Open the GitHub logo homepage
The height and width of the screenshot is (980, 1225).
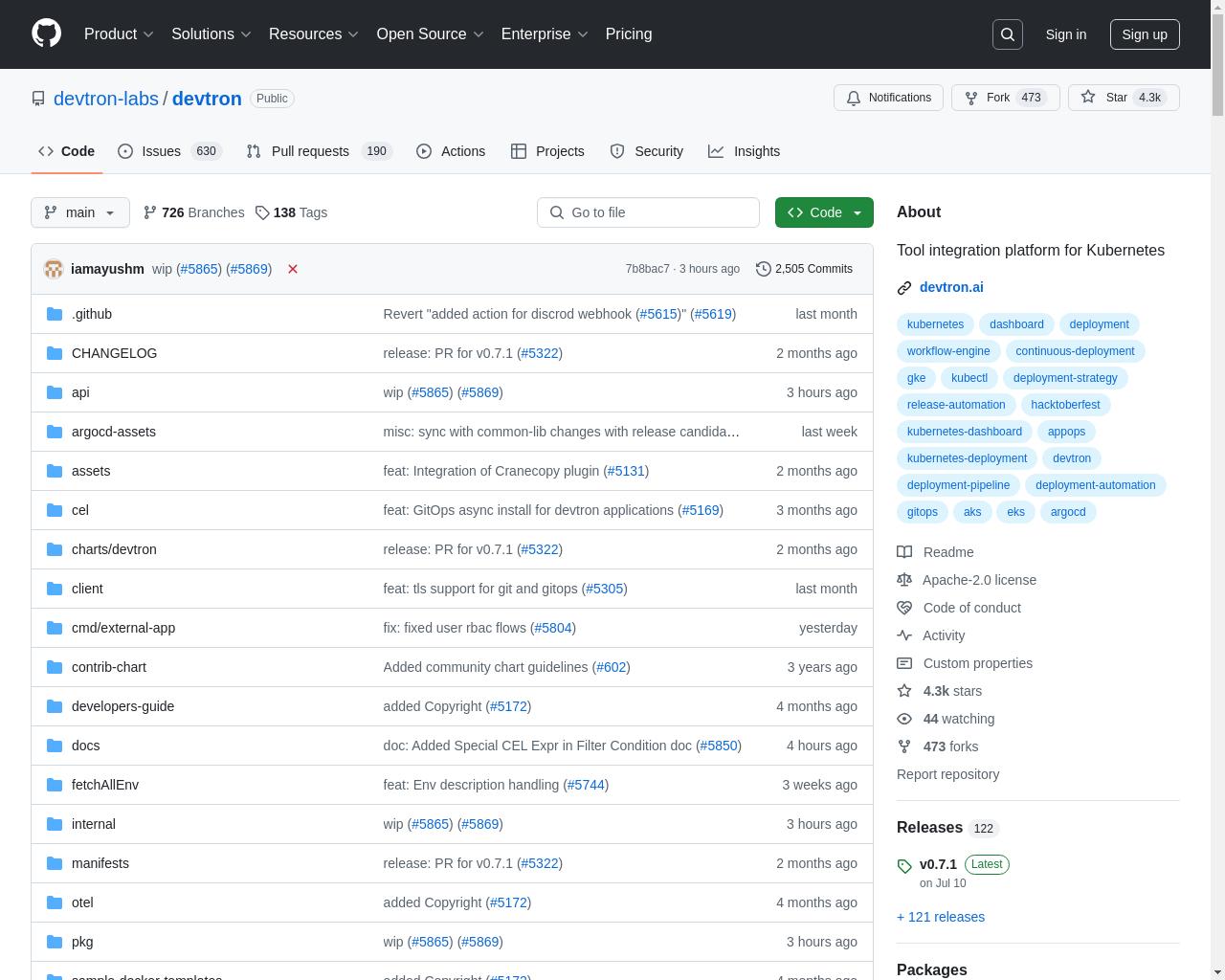(46, 33)
